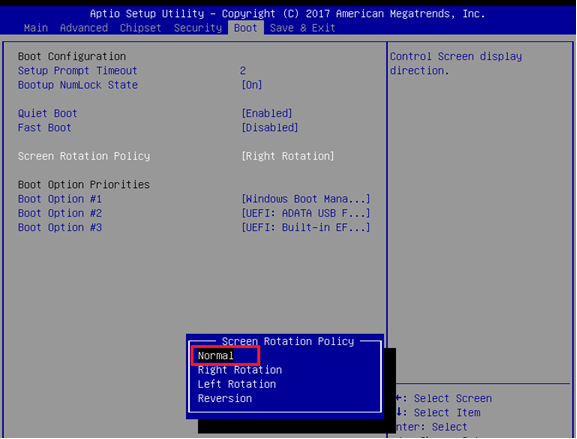Pick Left Rotation in the popup list

pos(237,384)
